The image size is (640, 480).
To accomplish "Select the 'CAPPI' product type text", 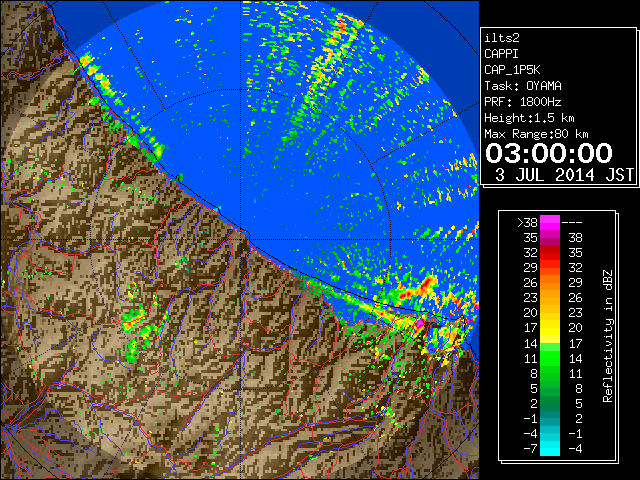I will click(x=501, y=54).
